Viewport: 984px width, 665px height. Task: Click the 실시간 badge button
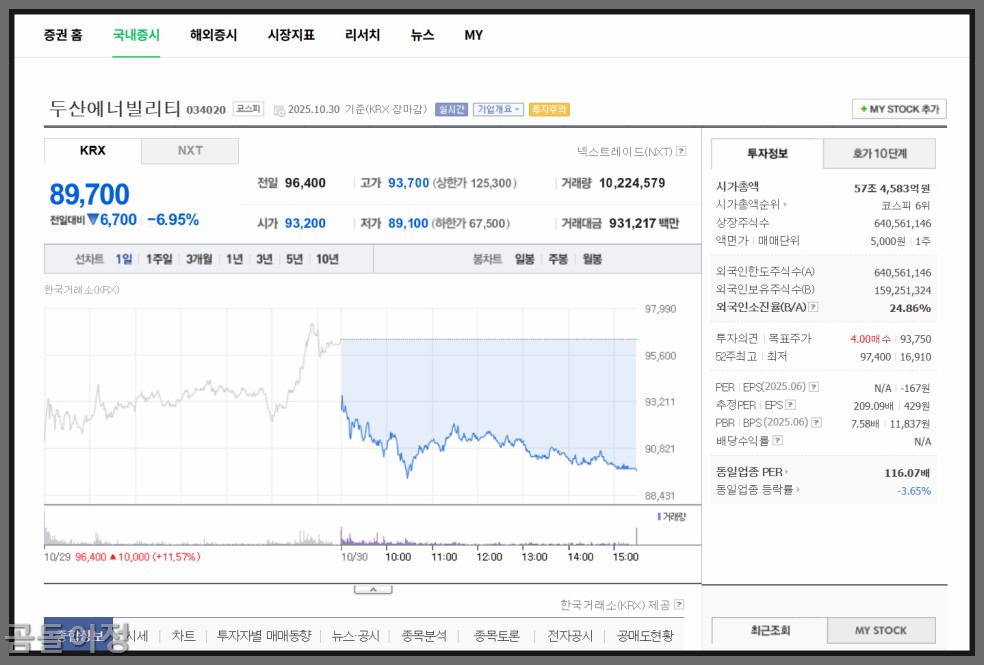(x=451, y=110)
